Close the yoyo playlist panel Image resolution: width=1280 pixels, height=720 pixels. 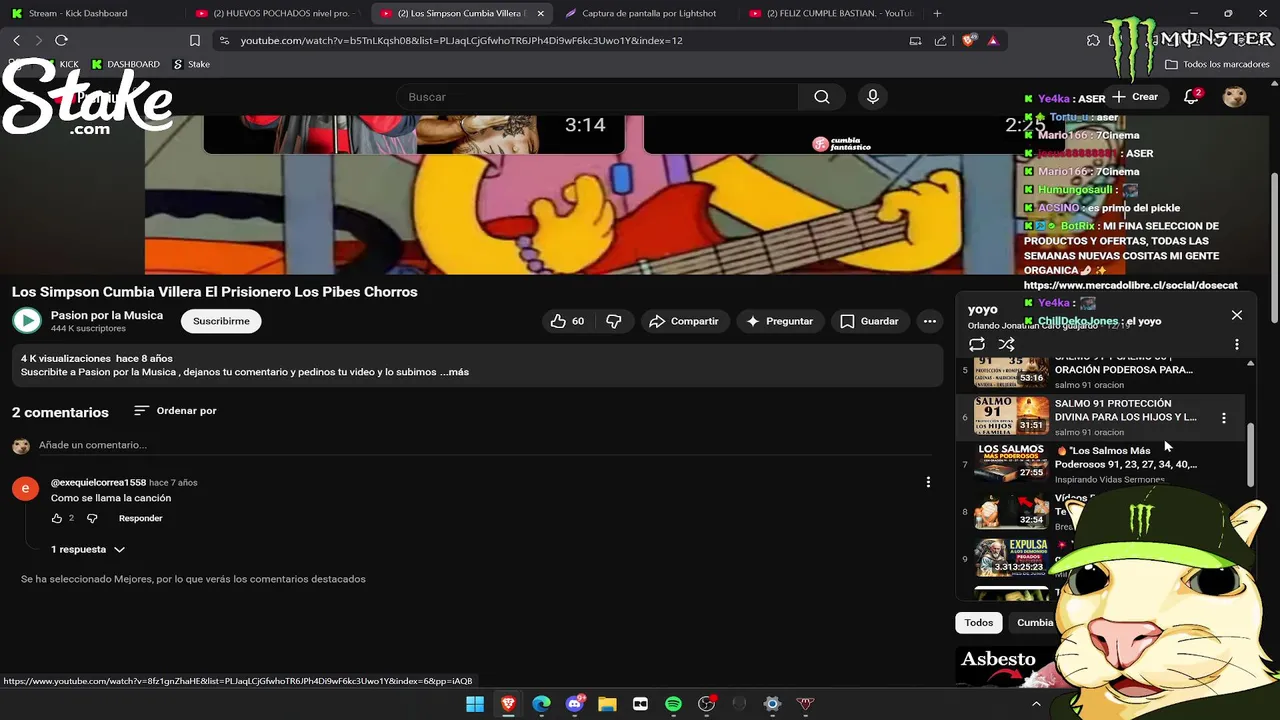click(x=1237, y=315)
